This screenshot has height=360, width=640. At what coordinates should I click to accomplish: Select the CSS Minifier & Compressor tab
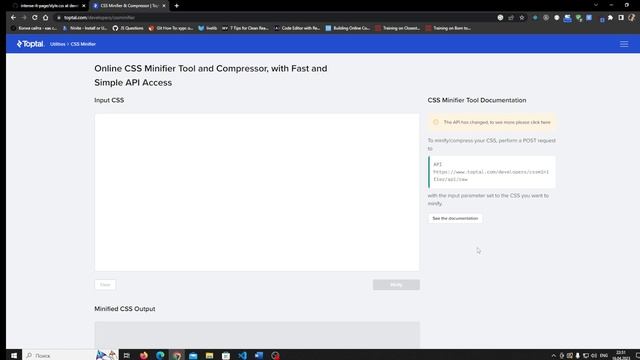coord(129,6)
